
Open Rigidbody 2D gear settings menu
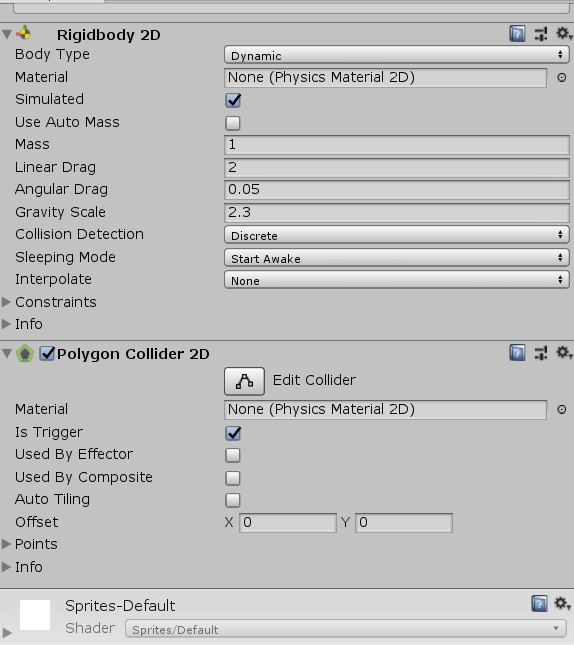pyautogui.click(x=564, y=34)
